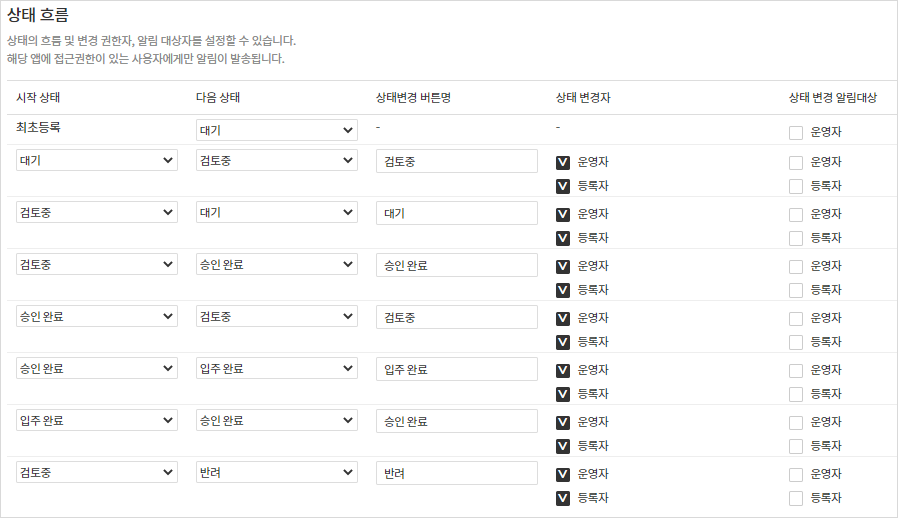The width and height of the screenshot is (898, 518).
Task: Open next state dropdown in 대기 start row
Action: click(276, 160)
